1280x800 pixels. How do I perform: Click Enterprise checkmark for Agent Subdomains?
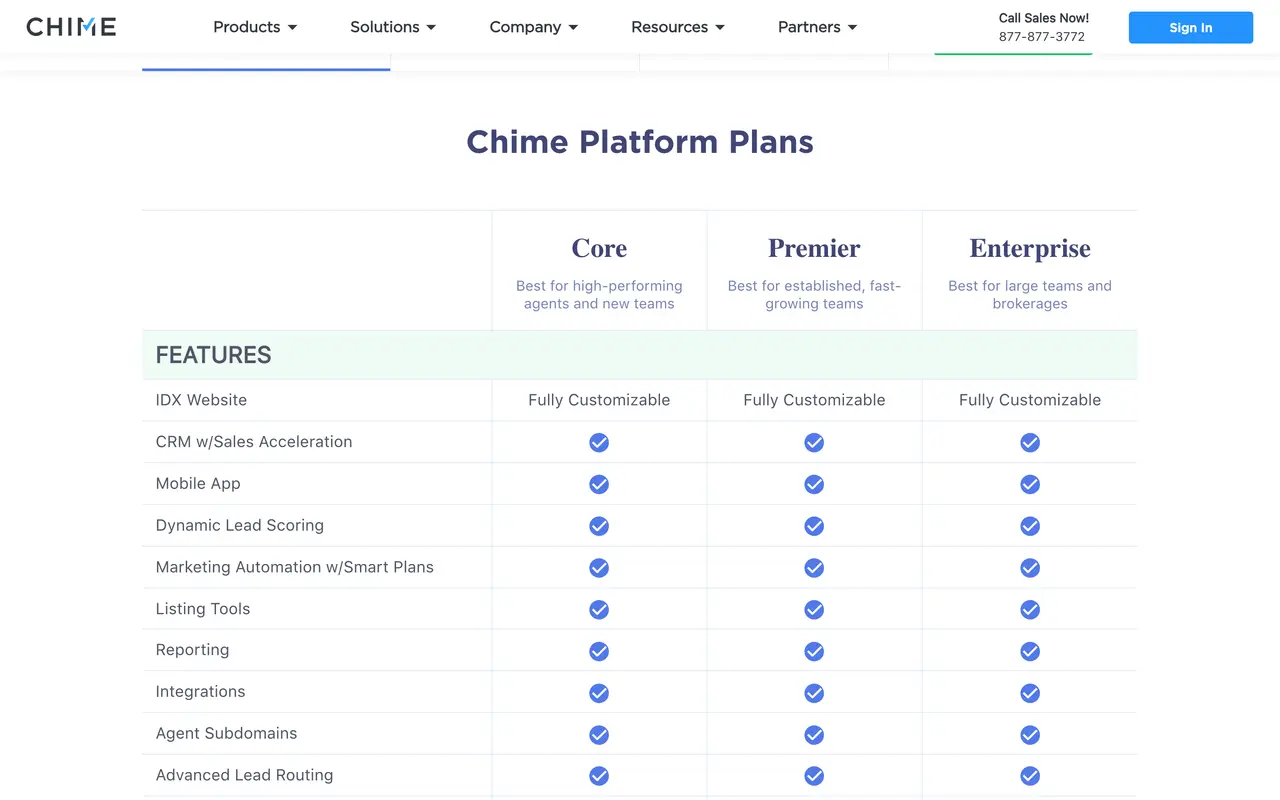(x=1030, y=735)
